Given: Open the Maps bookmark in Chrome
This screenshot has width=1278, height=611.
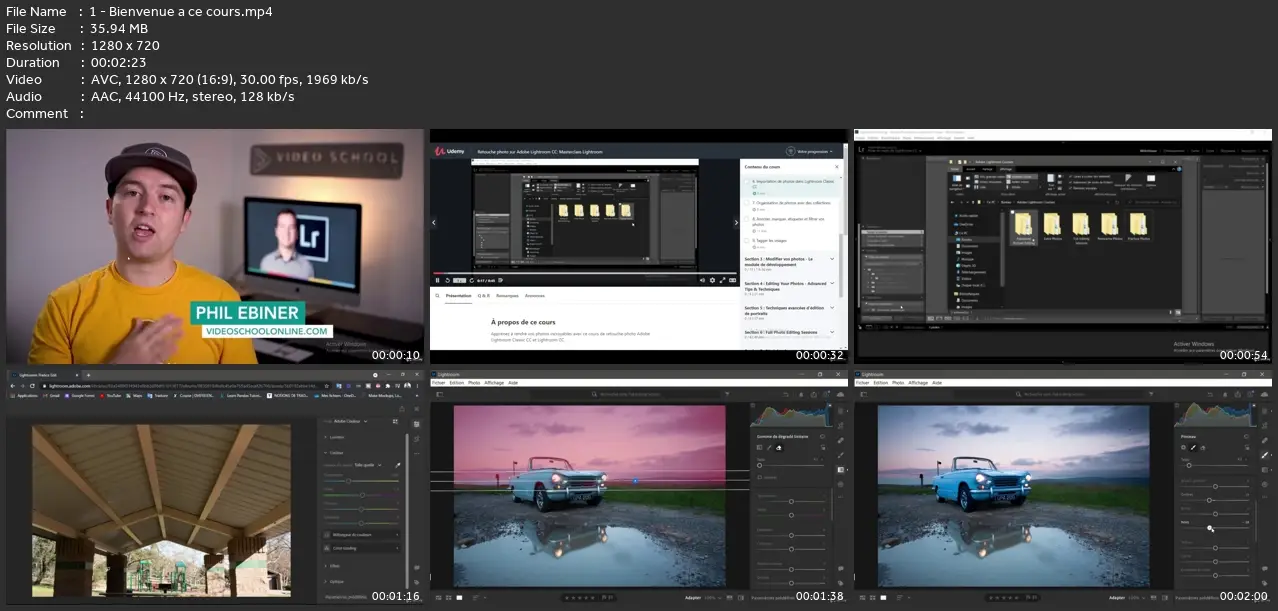Looking at the screenshot, I should point(134,396).
